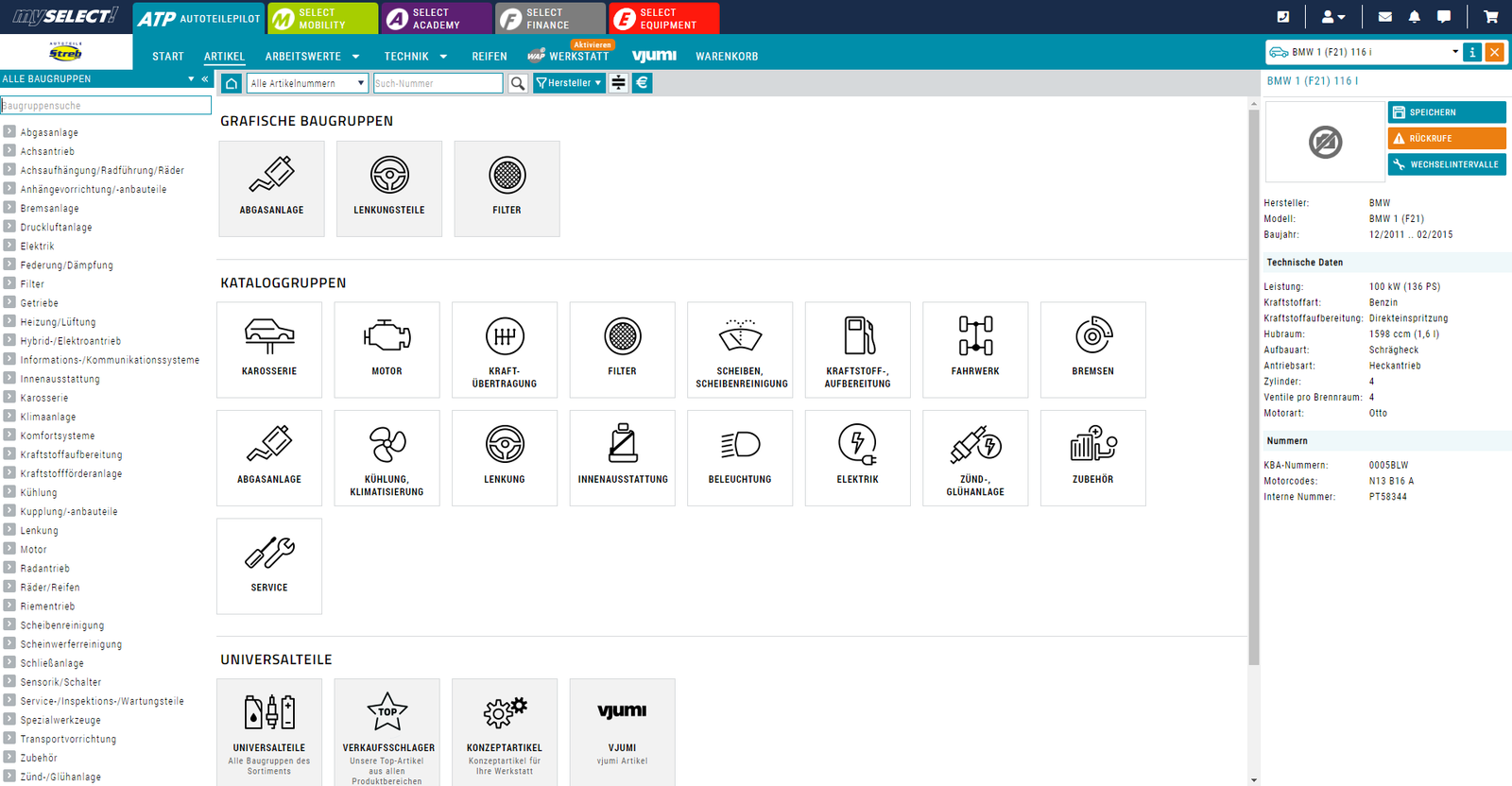Switch to the Arbeitswerte menu
This screenshot has width=1512, height=786.
[312, 57]
